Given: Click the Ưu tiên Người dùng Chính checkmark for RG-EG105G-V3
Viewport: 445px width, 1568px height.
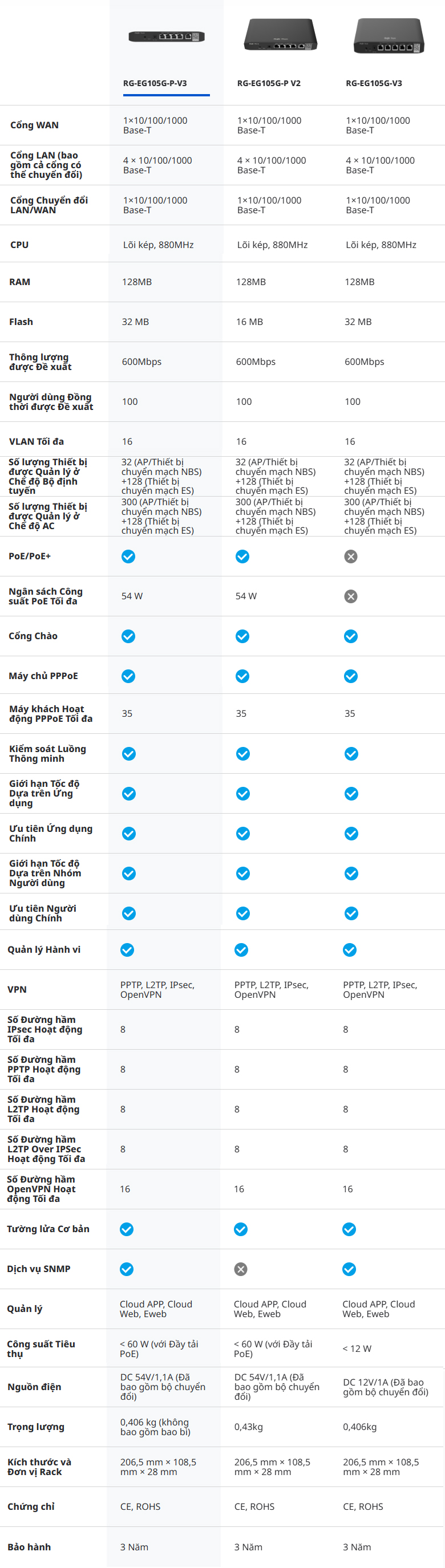Looking at the screenshot, I should point(351,913).
